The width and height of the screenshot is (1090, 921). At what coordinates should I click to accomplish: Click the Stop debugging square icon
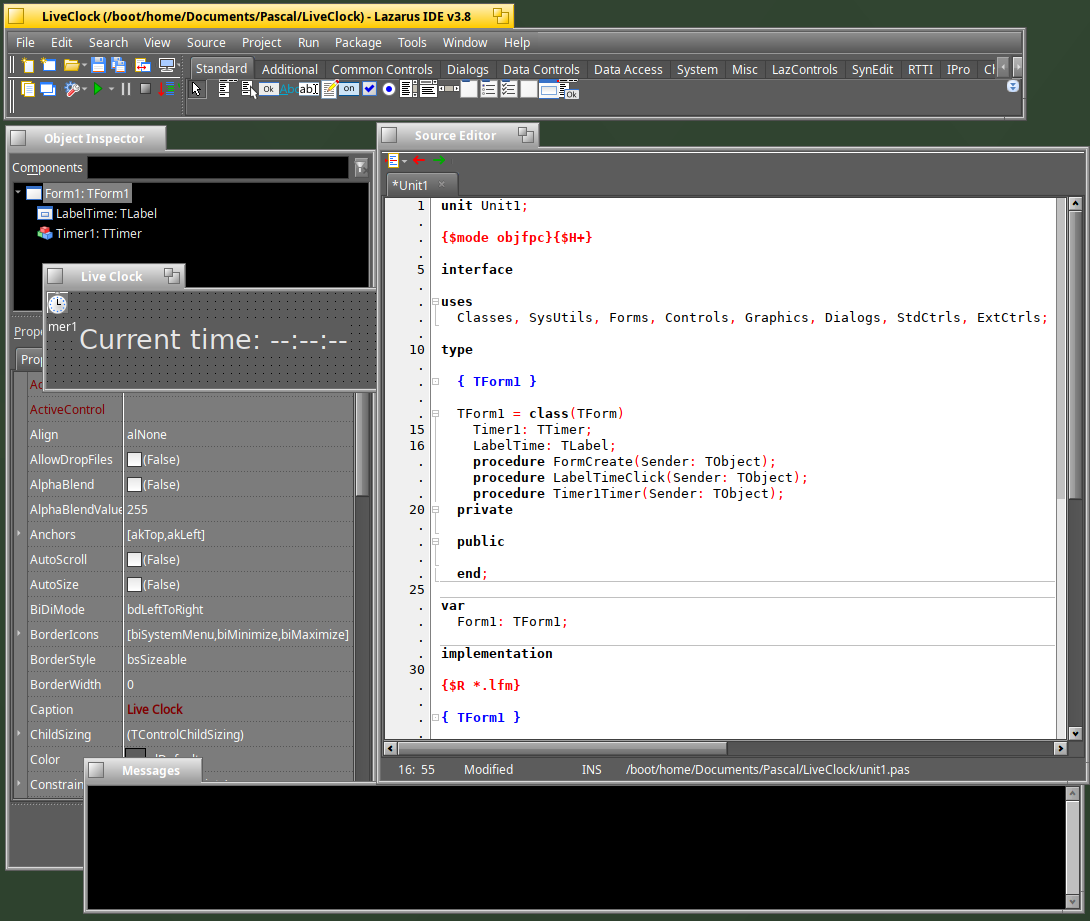click(145, 89)
